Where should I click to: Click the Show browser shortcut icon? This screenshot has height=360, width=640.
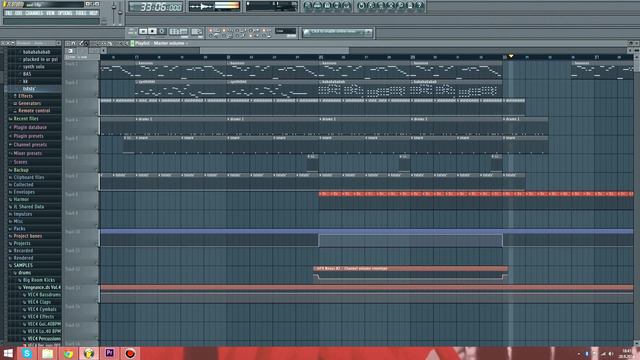[x=337, y=6]
